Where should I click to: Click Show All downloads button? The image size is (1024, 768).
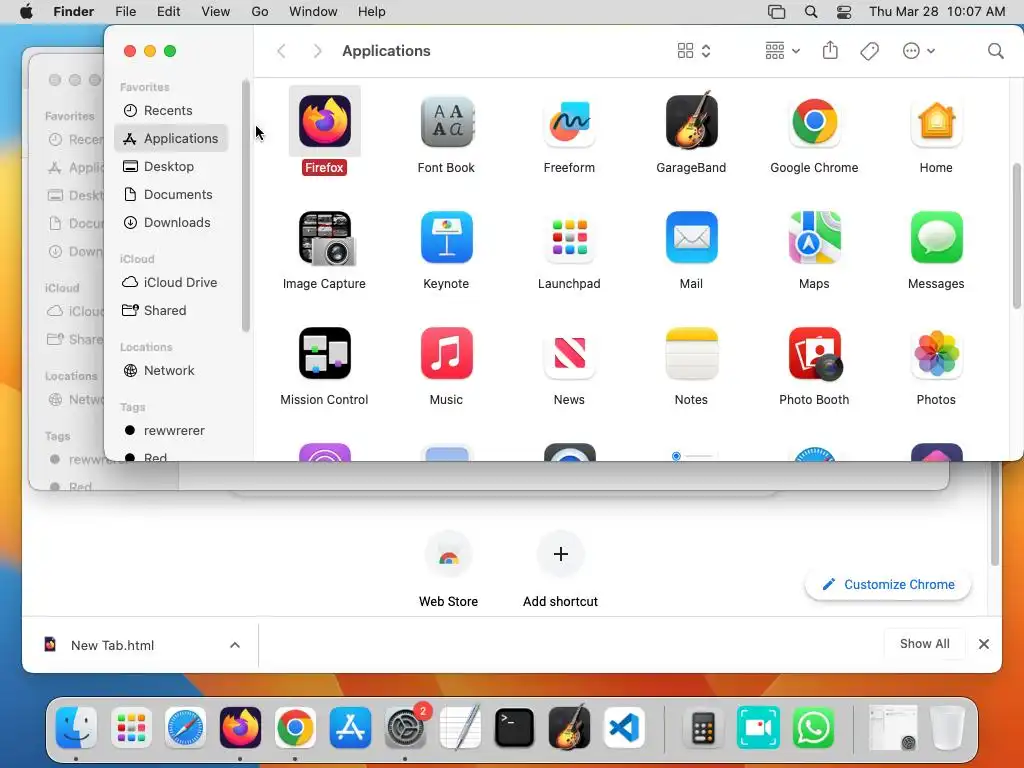click(924, 644)
